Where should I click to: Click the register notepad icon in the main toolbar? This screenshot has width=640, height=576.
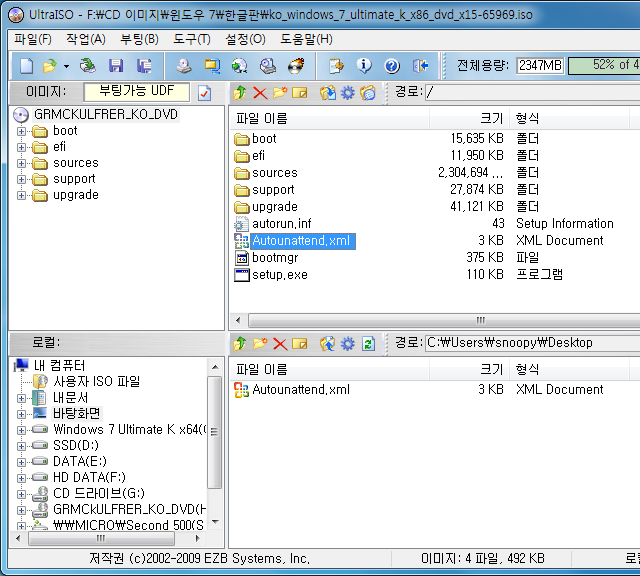click(x=336, y=65)
